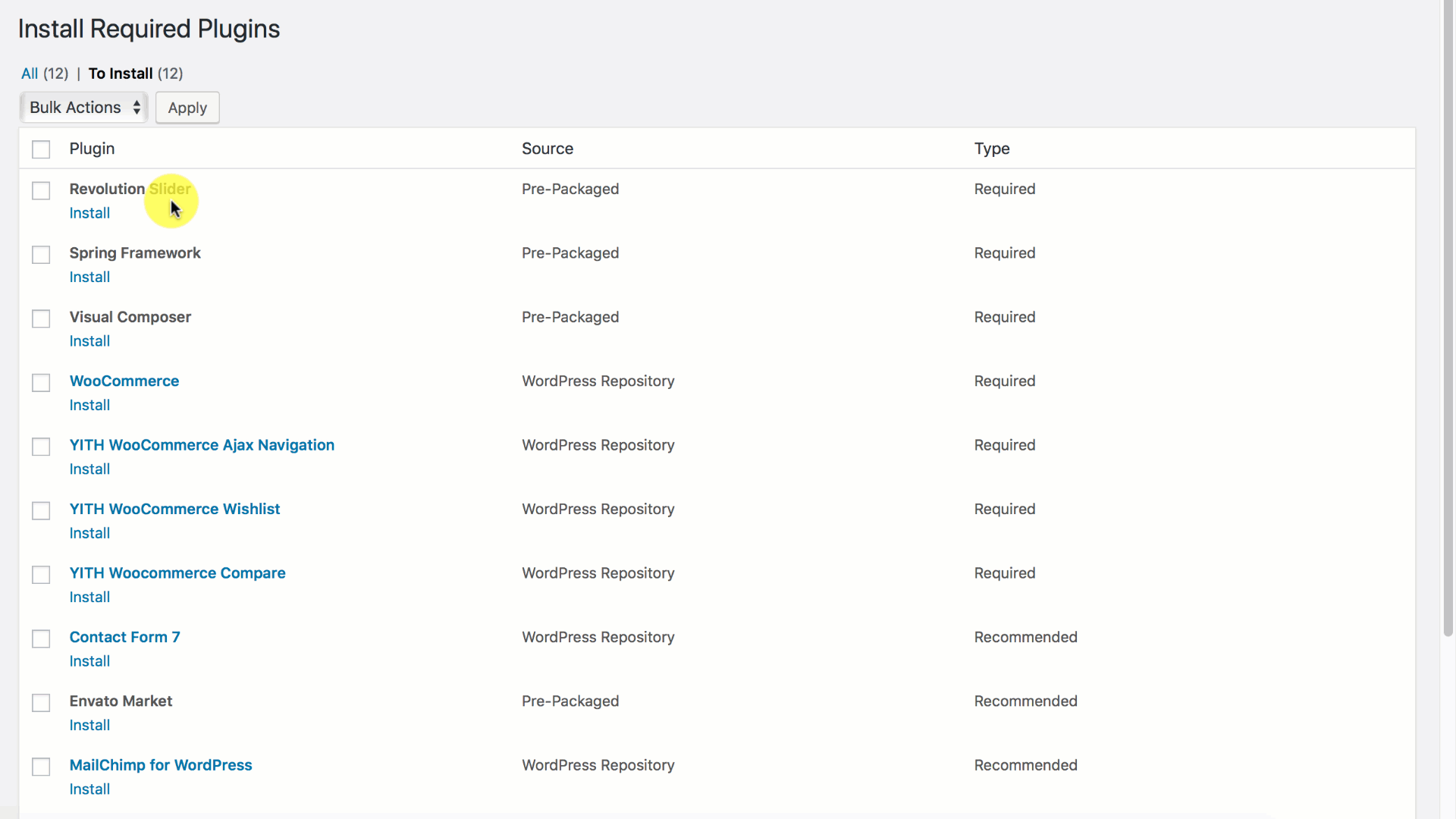Install YITH WooCommerce Wishlist plugin
This screenshot has width=1456, height=819.
89,533
